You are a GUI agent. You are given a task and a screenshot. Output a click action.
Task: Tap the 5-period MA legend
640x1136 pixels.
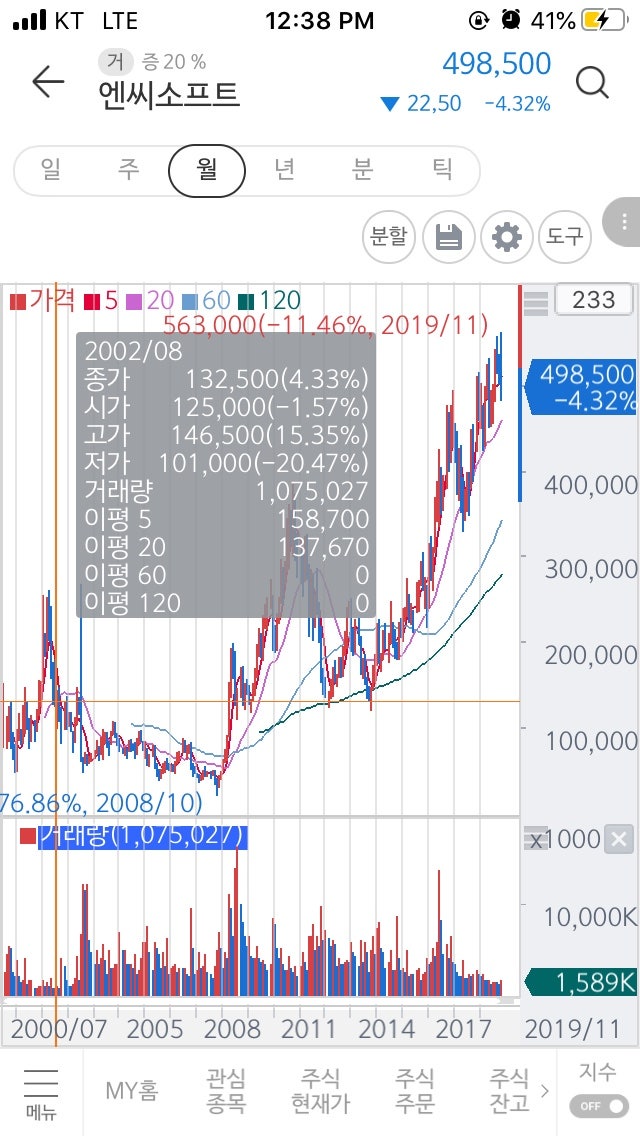tap(101, 300)
